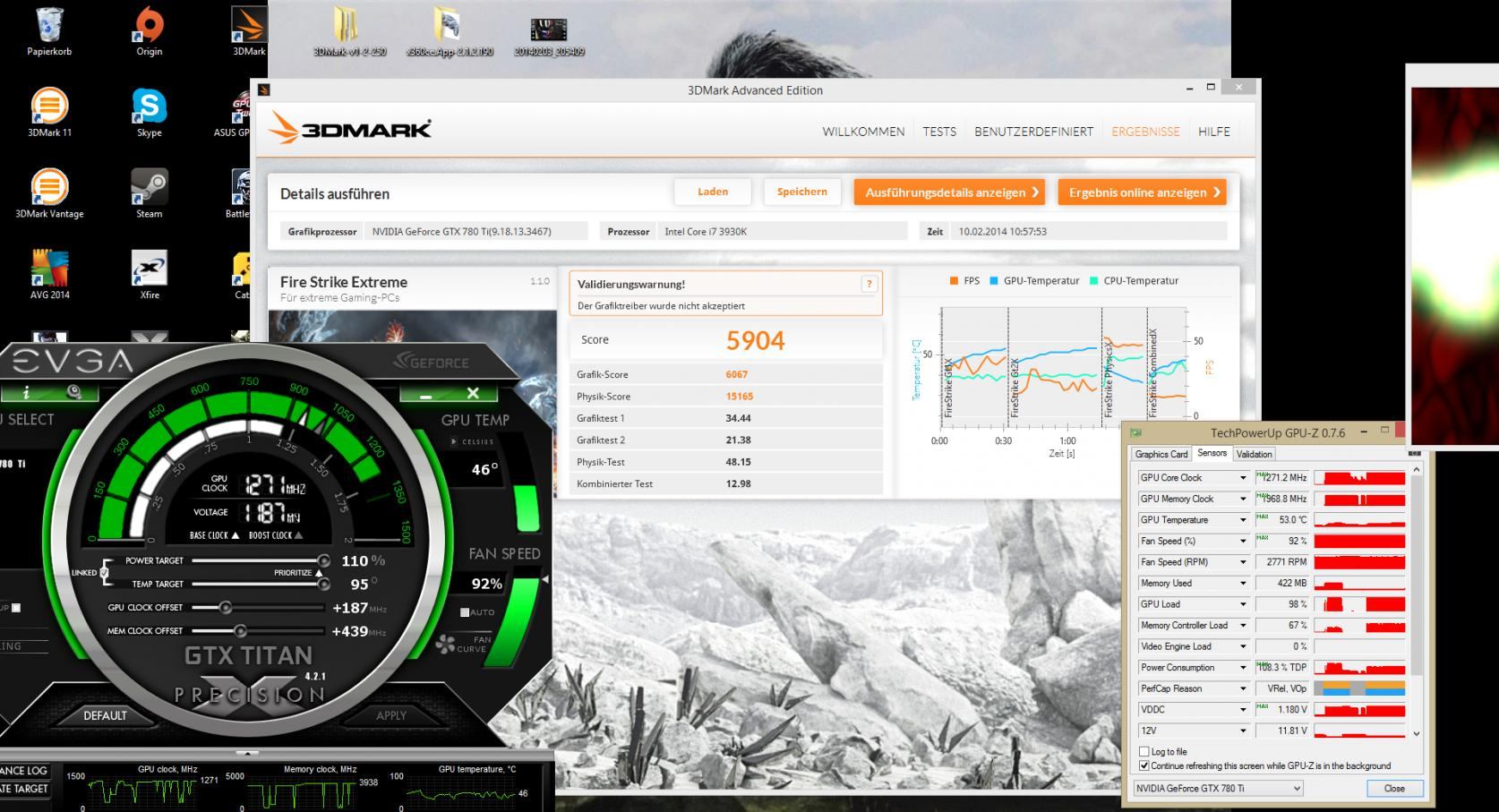Uncheck Continue refreshing in background in GPU-Z

pyautogui.click(x=1144, y=766)
